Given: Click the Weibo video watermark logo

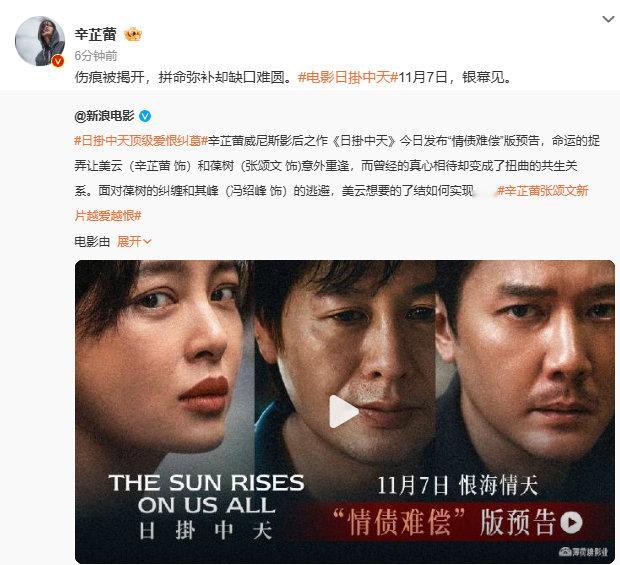Looking at the screenshot, I should tap(583, 552).
